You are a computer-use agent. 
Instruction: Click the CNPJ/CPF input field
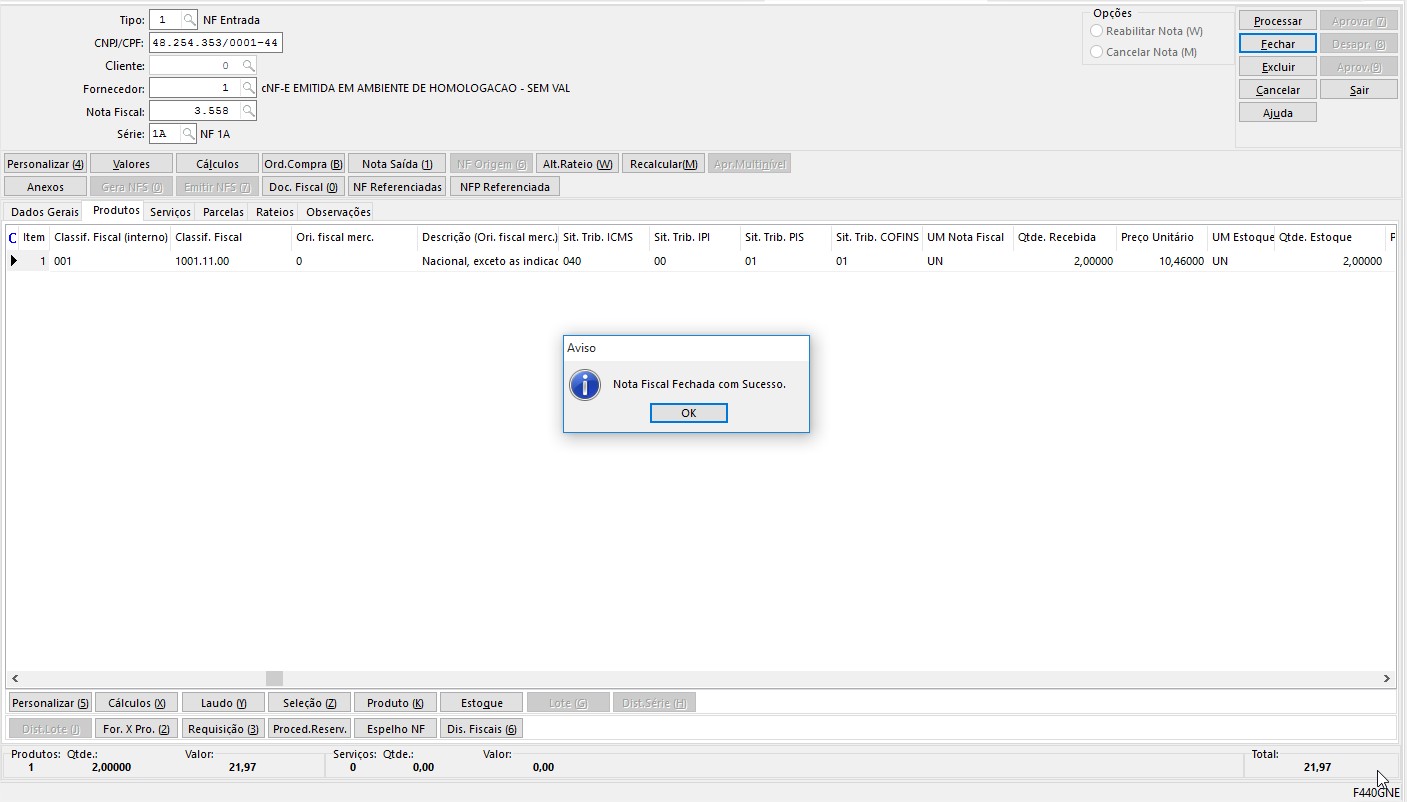215,43
